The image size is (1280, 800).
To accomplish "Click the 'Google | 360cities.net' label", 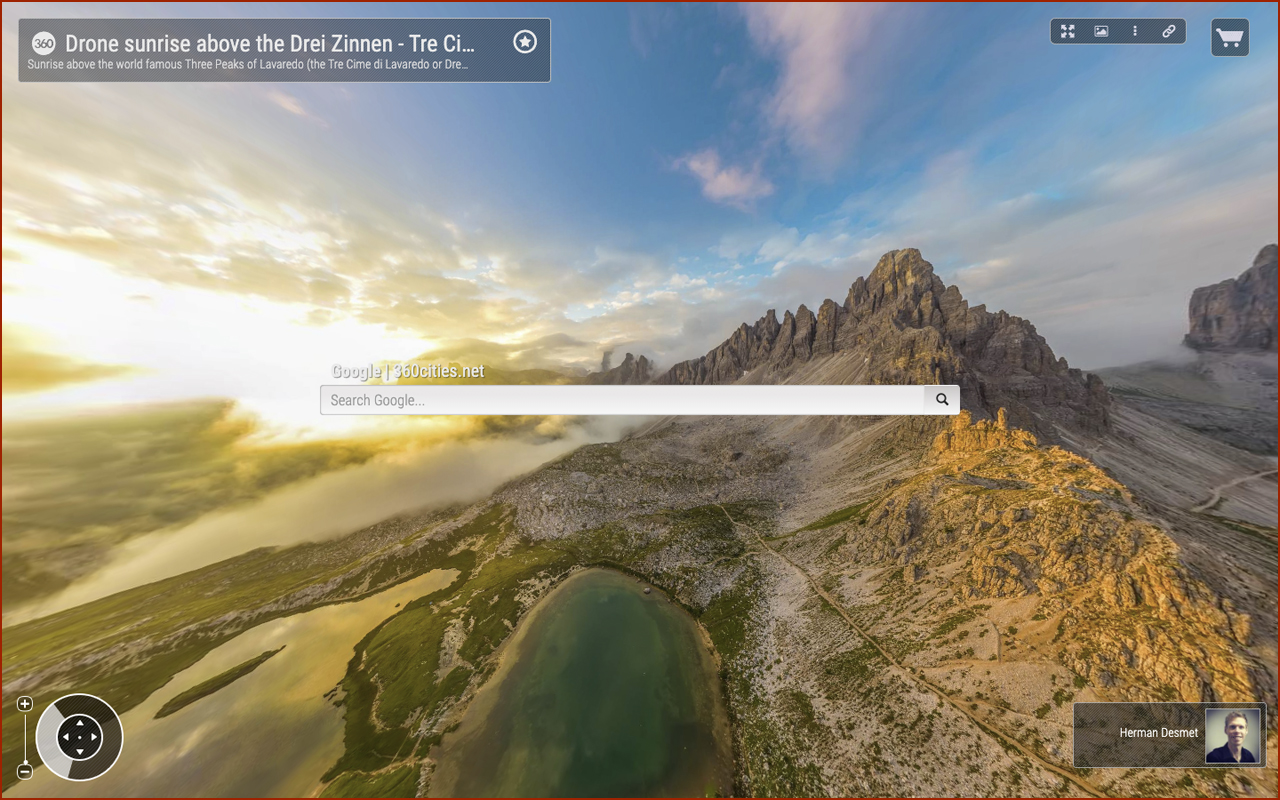I will [x=408, y=372].
